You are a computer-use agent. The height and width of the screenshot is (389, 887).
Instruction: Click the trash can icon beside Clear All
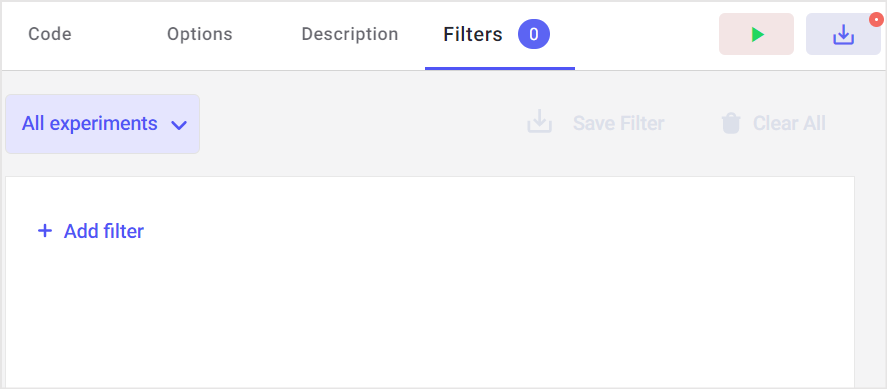tap(731, 123)
